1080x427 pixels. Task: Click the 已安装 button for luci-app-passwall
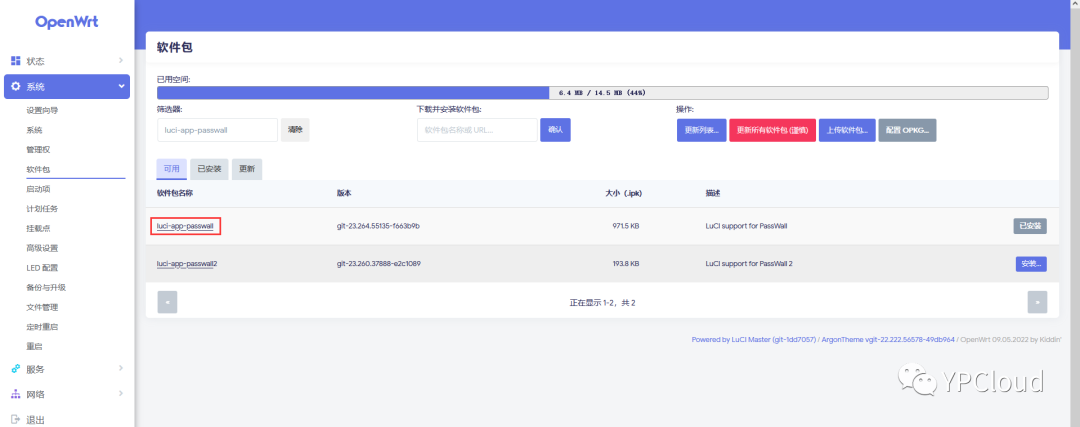tap(1030, 226)
